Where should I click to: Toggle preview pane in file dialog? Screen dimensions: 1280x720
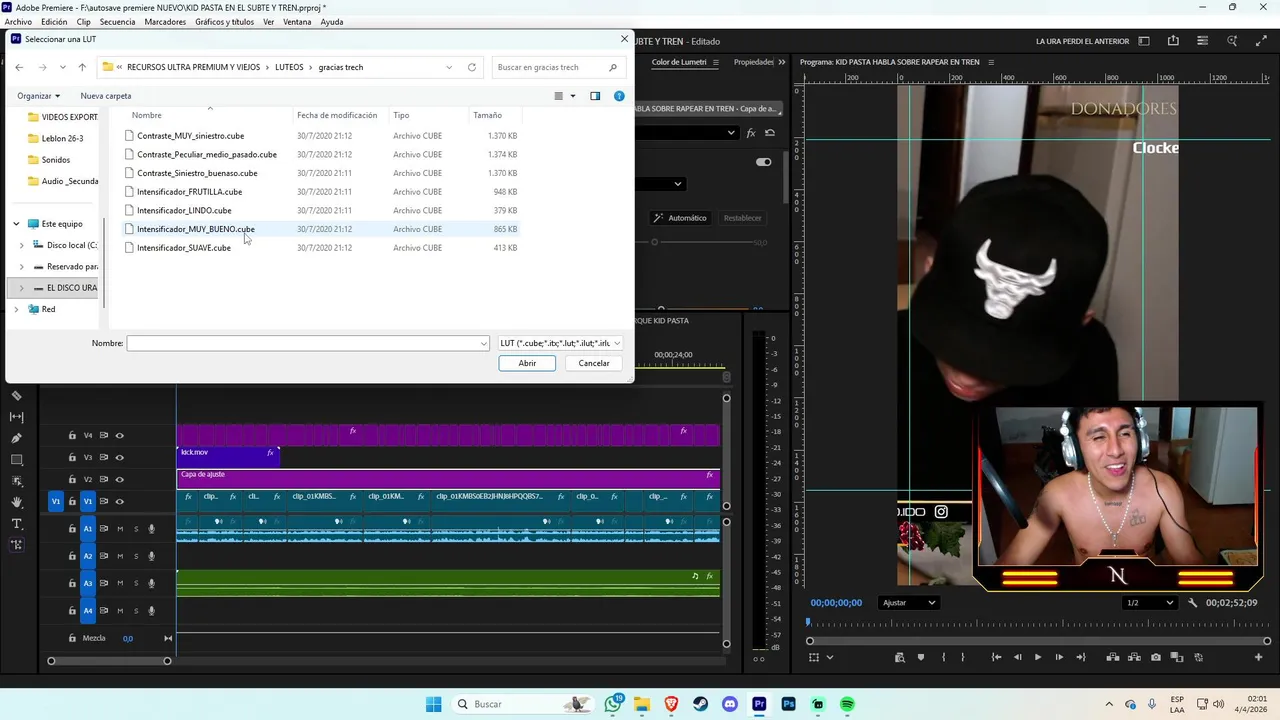click(595, 96)
